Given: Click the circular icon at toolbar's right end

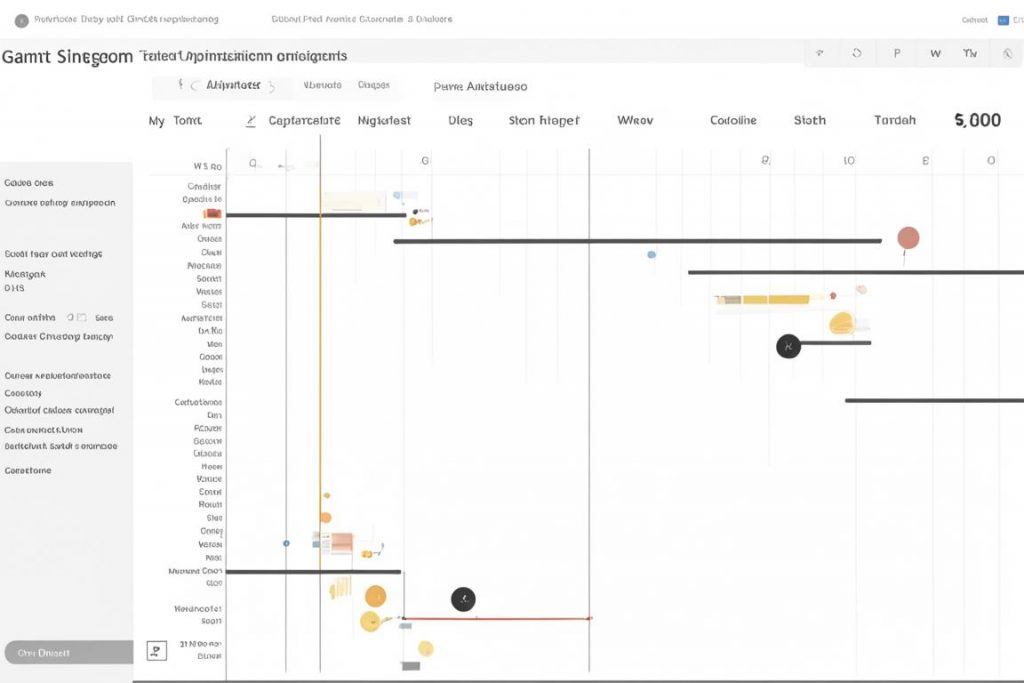Looking at the screenshot, I should click(1008, 54).
